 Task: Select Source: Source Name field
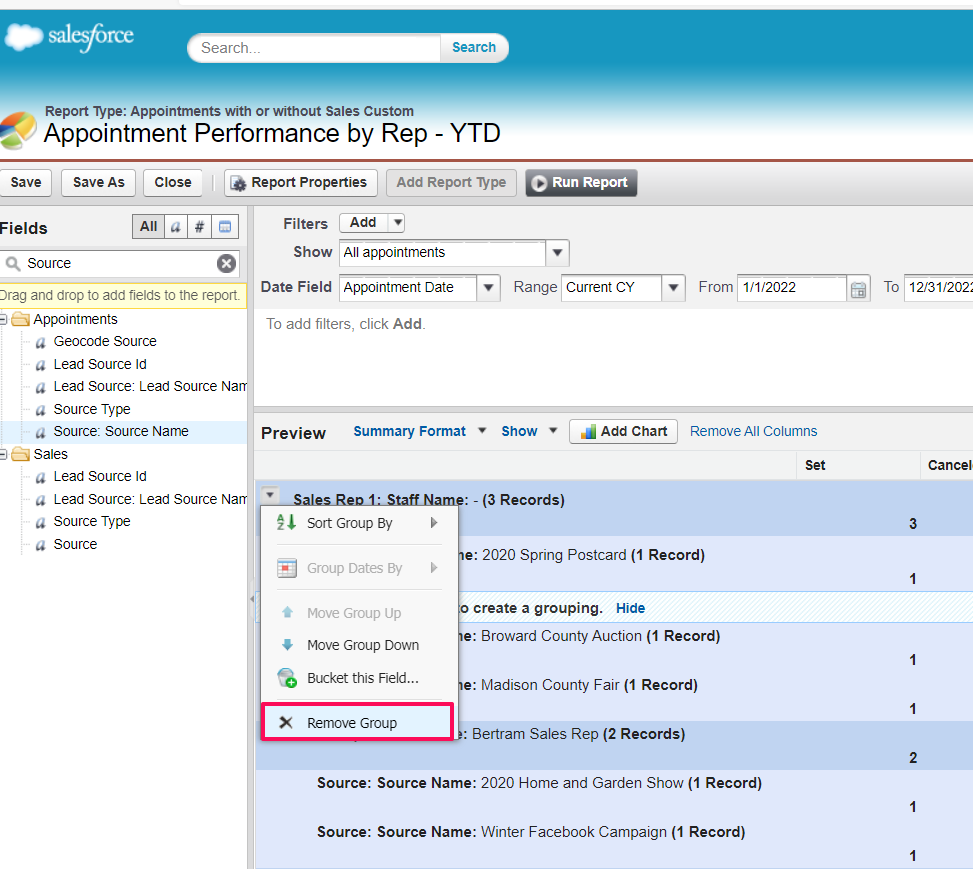(x=121, y=431)
